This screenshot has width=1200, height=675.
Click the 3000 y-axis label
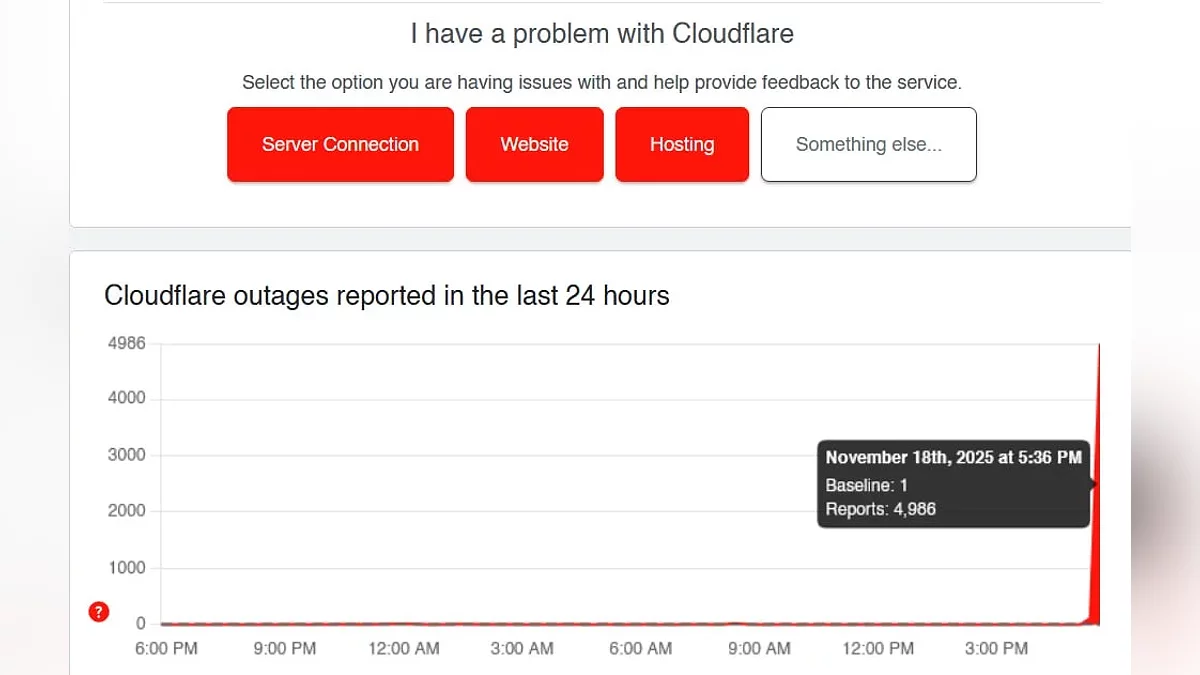126,454
